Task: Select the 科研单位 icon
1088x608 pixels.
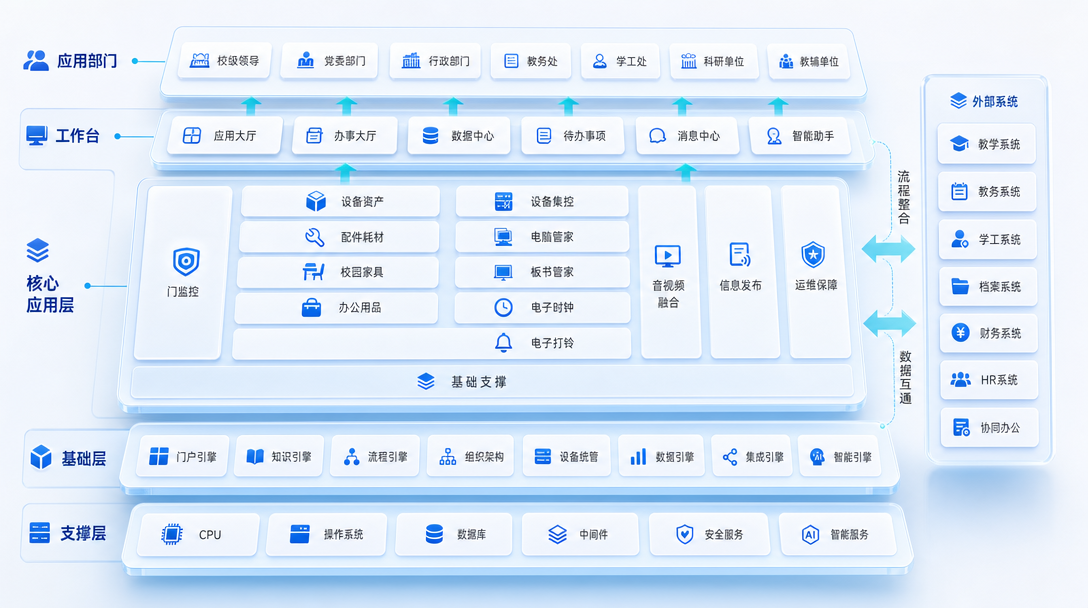Action: pyautogui.click(x=688, y=61)
